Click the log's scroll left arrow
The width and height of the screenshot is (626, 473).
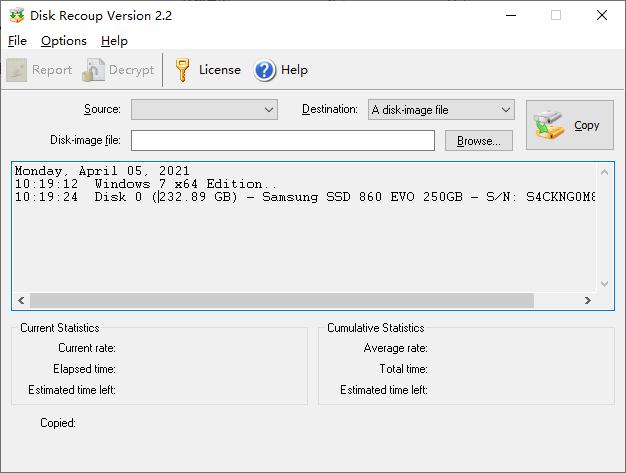point(21,300)
